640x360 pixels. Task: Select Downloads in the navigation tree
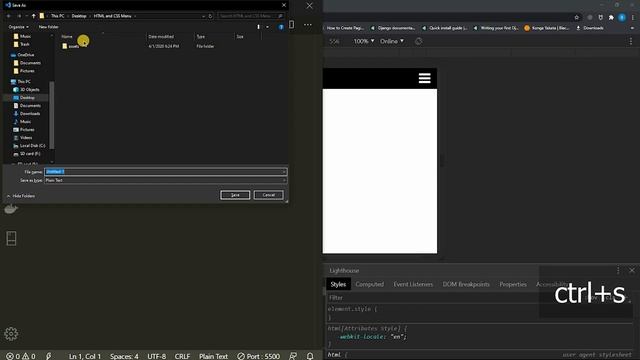click(27, 113)
